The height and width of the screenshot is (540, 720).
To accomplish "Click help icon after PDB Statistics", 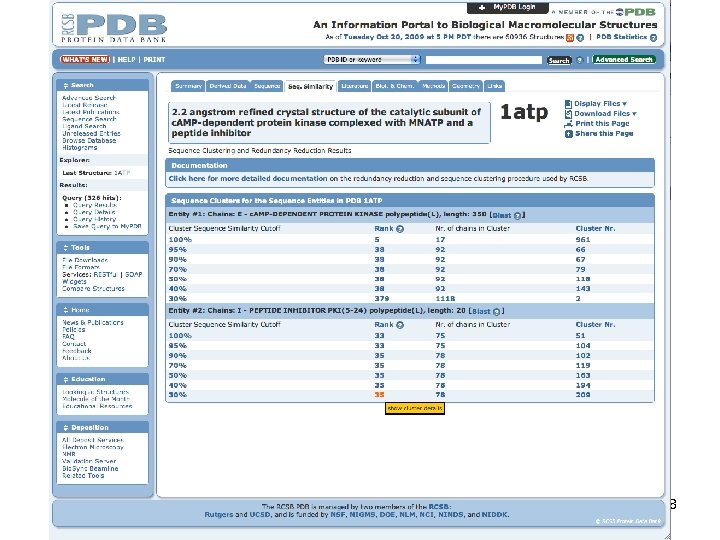I will [653, 38].
